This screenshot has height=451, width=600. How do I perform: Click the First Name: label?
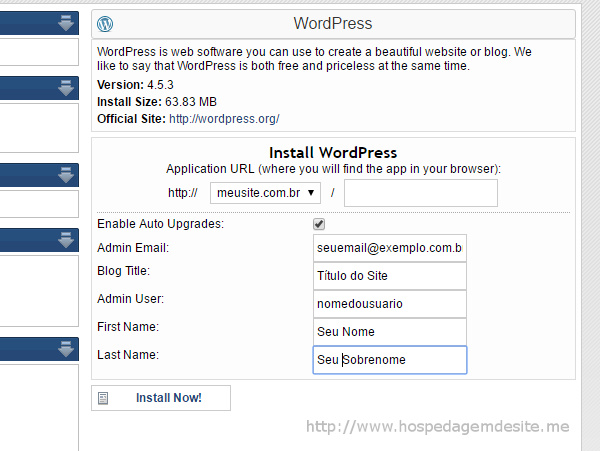click(128, 327)
